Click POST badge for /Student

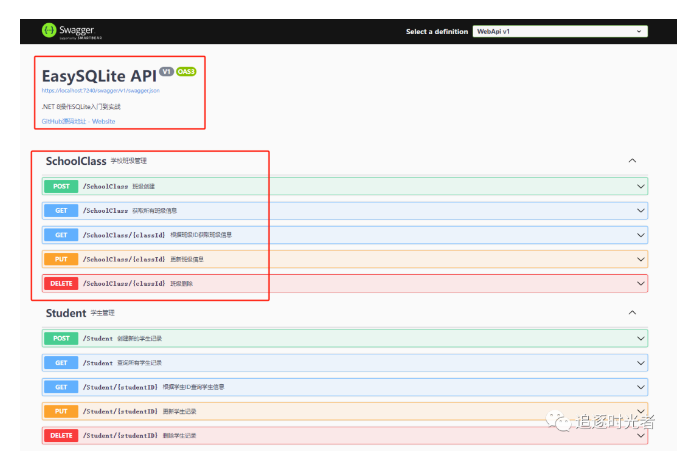pyautogui.click(x=61, y=338)
